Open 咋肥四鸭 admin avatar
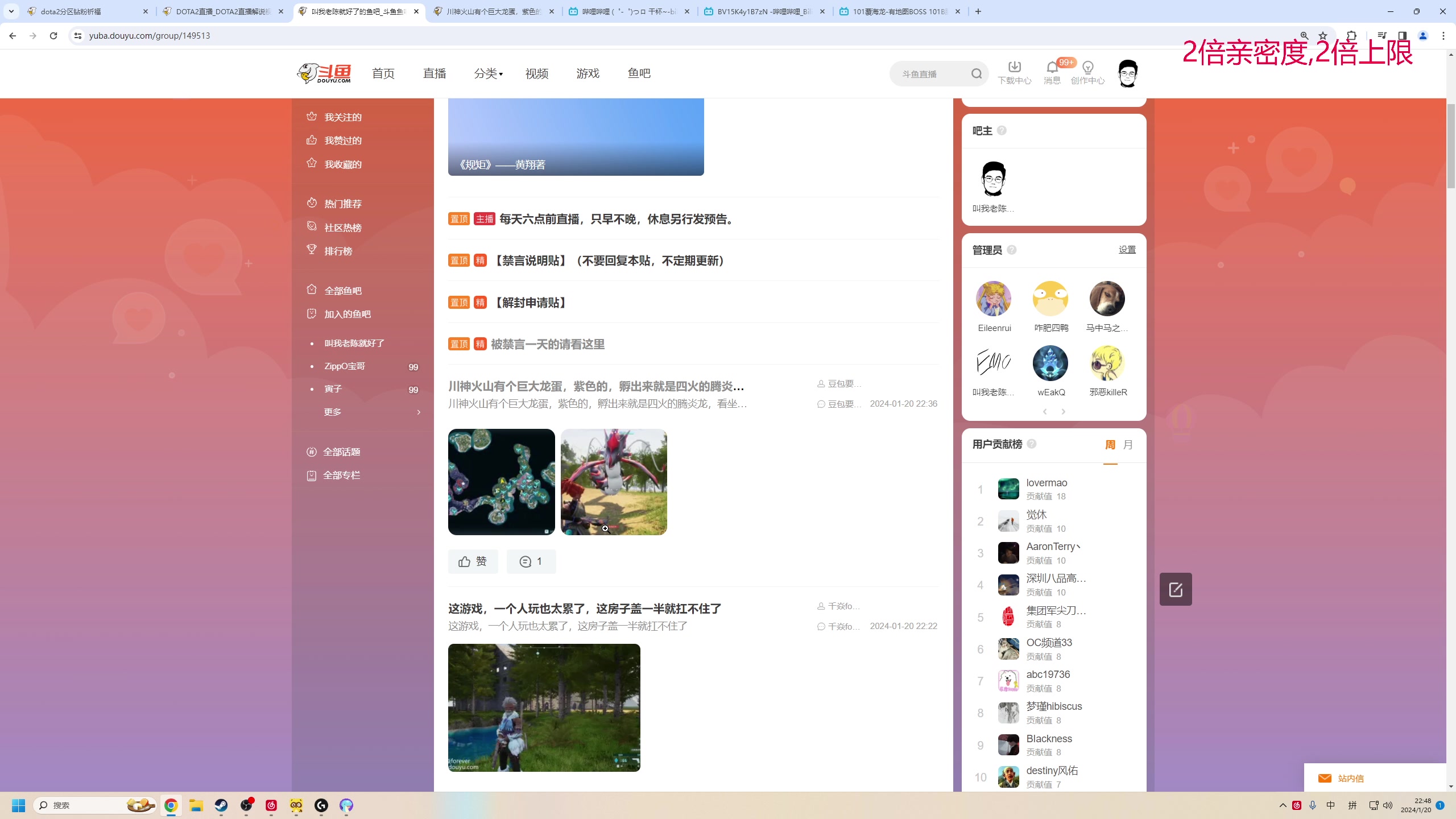The height and width of the screenshot is (819, 1456). (x=1050, y=299)
